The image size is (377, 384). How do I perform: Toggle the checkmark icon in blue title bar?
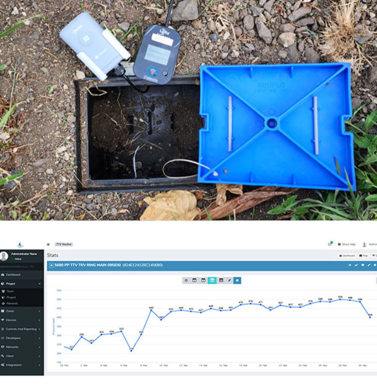point(356,265)
